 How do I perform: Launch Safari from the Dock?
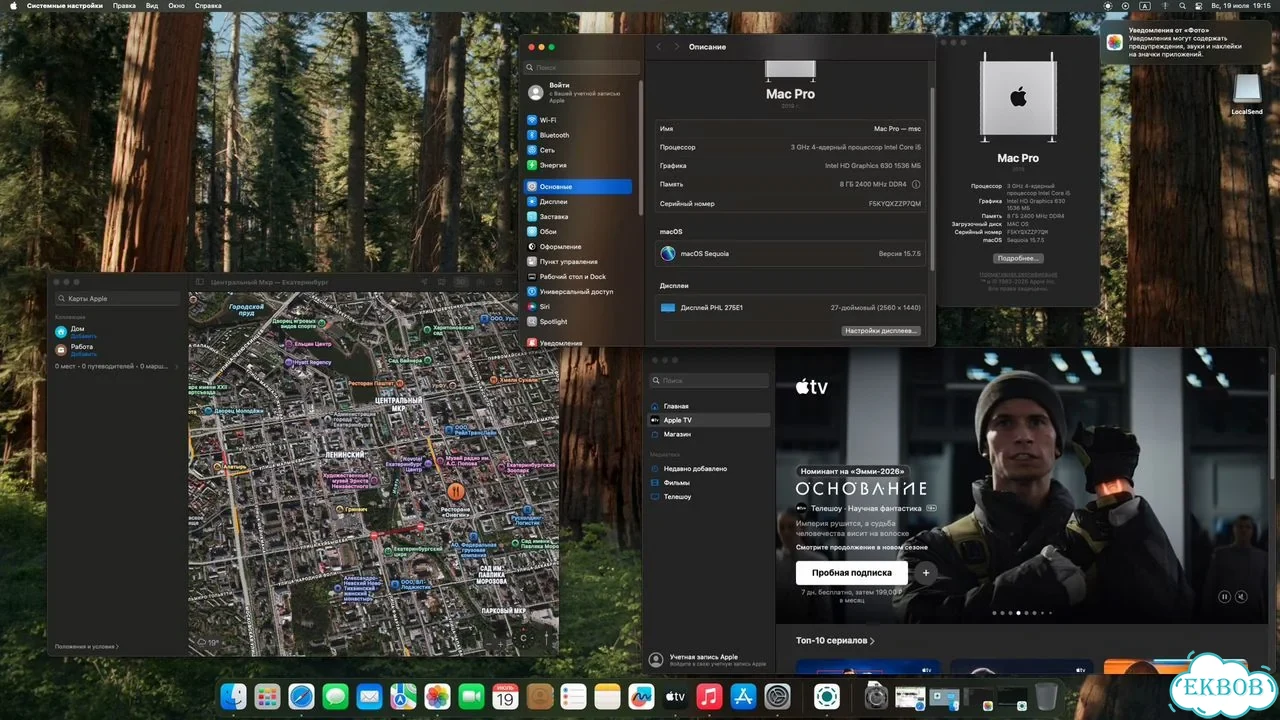coord(301,696)
